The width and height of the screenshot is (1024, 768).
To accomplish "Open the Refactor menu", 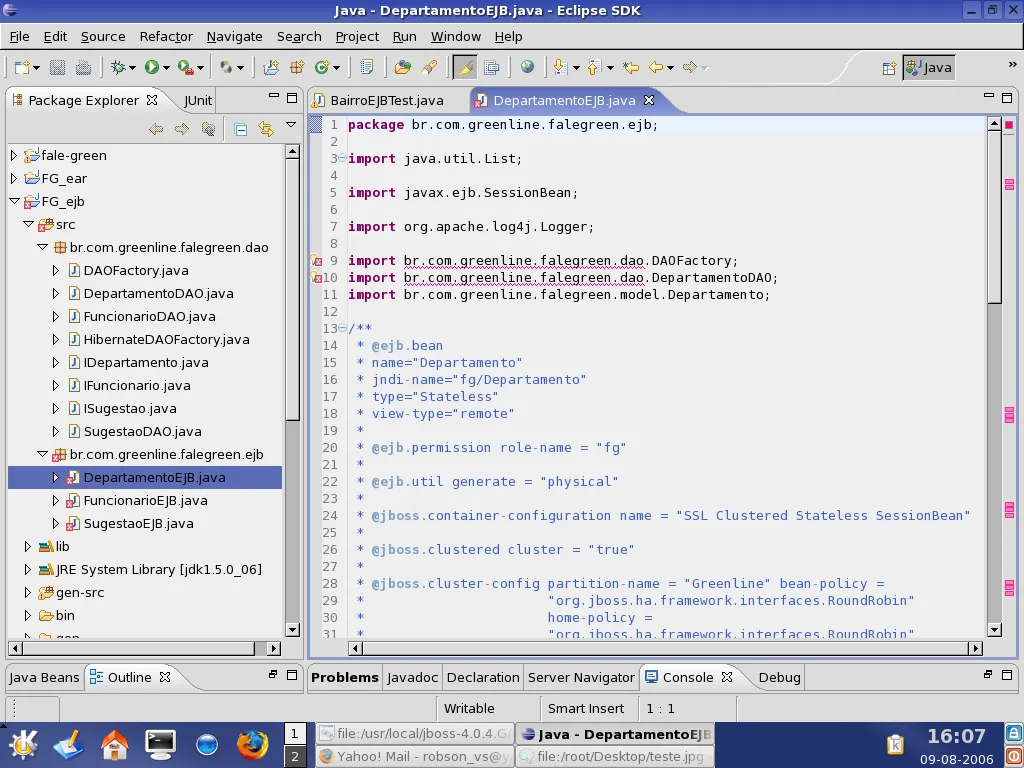I will coord(166,36).
